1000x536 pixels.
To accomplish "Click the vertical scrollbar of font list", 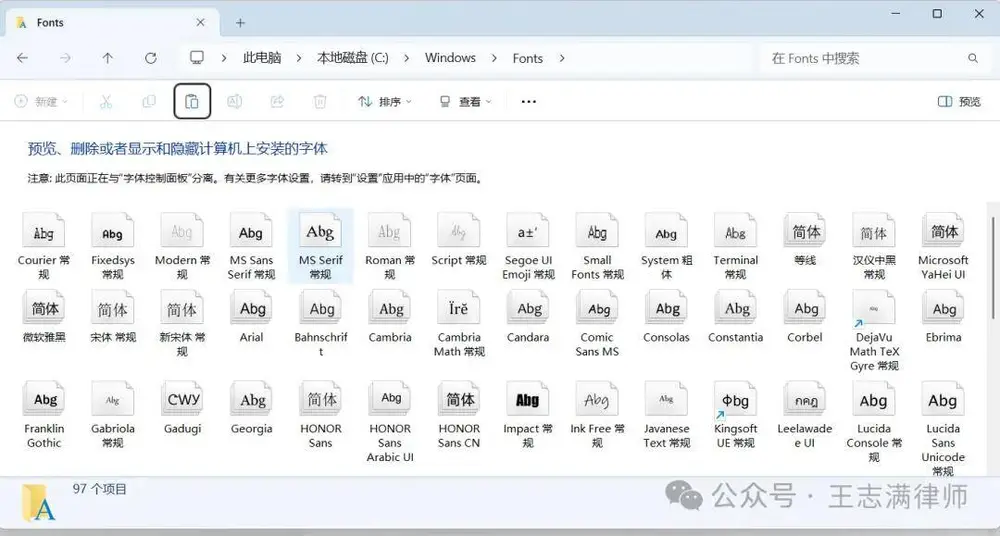I will (x=992, y=268).
